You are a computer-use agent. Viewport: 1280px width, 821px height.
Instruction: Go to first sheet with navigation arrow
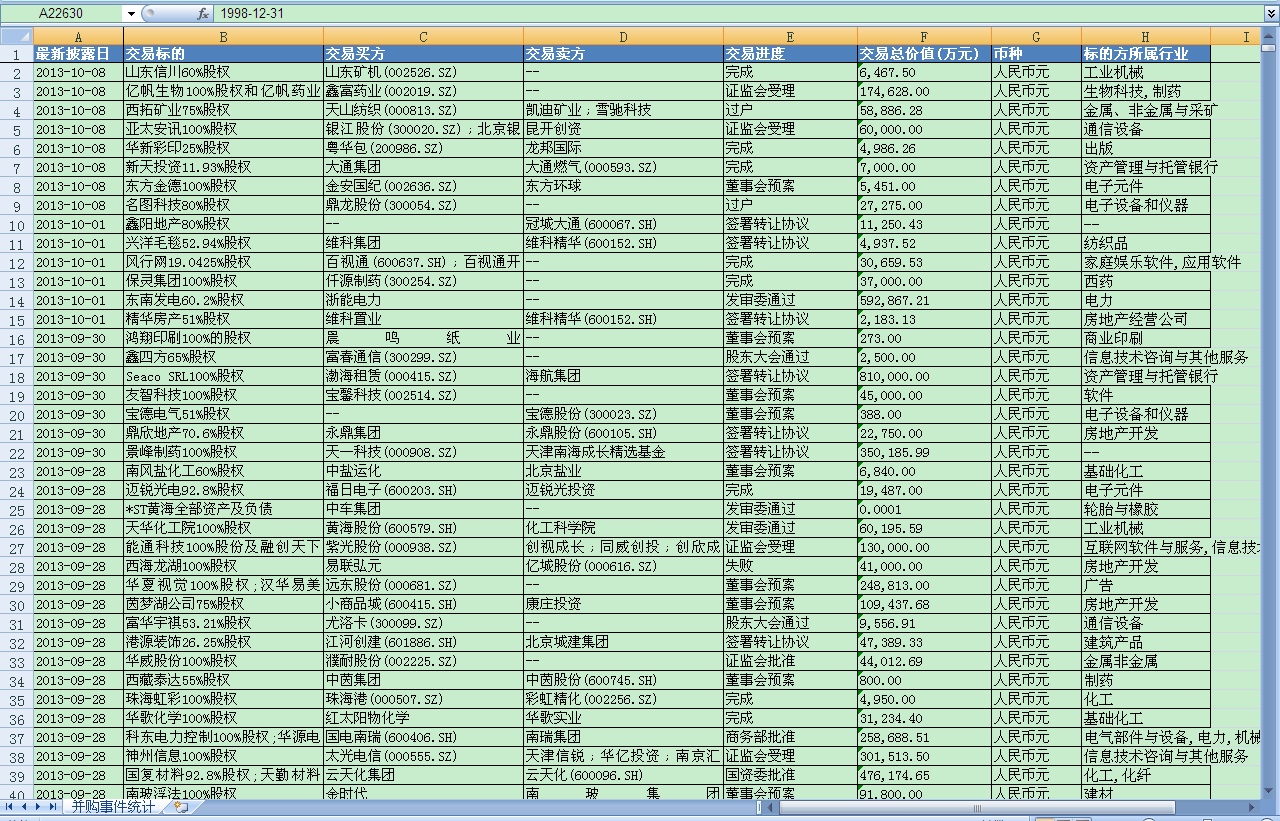click(9, 806)
